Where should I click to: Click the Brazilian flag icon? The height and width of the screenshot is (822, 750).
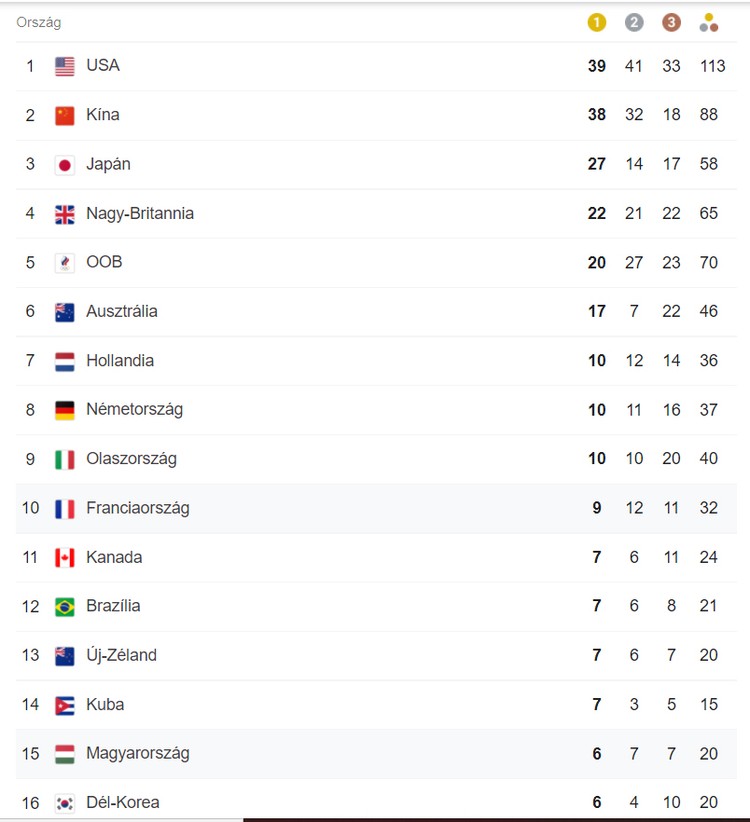point(65,606)
